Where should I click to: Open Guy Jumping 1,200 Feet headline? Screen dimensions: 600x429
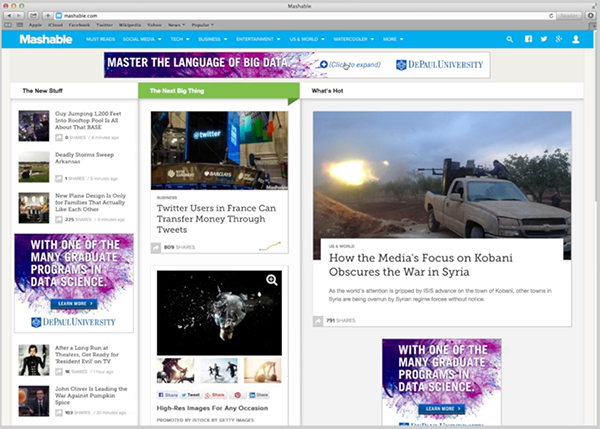pyautogui.click(x=88, y=120)
